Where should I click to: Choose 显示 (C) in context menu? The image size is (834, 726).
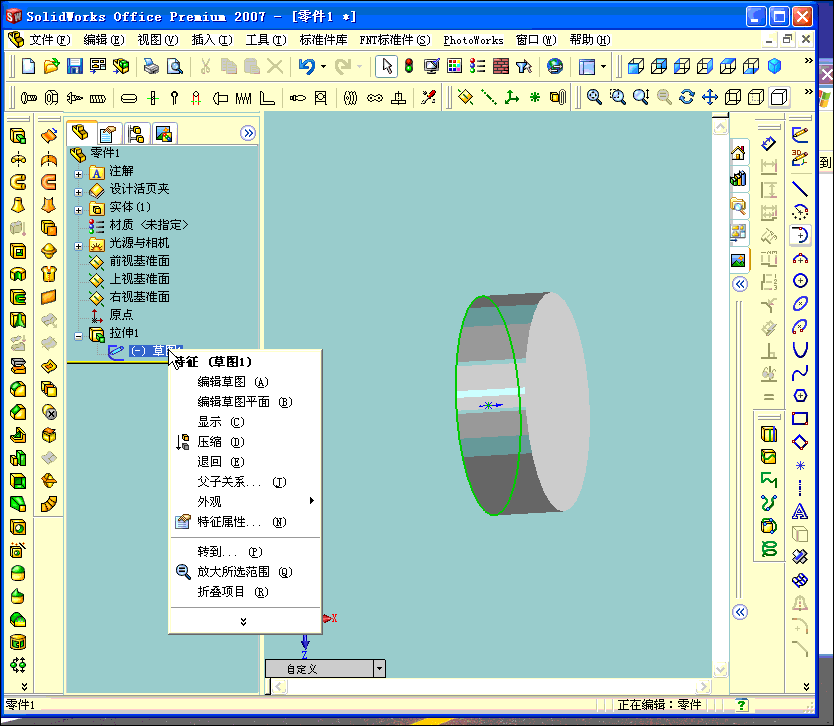(x=245, y=422)
